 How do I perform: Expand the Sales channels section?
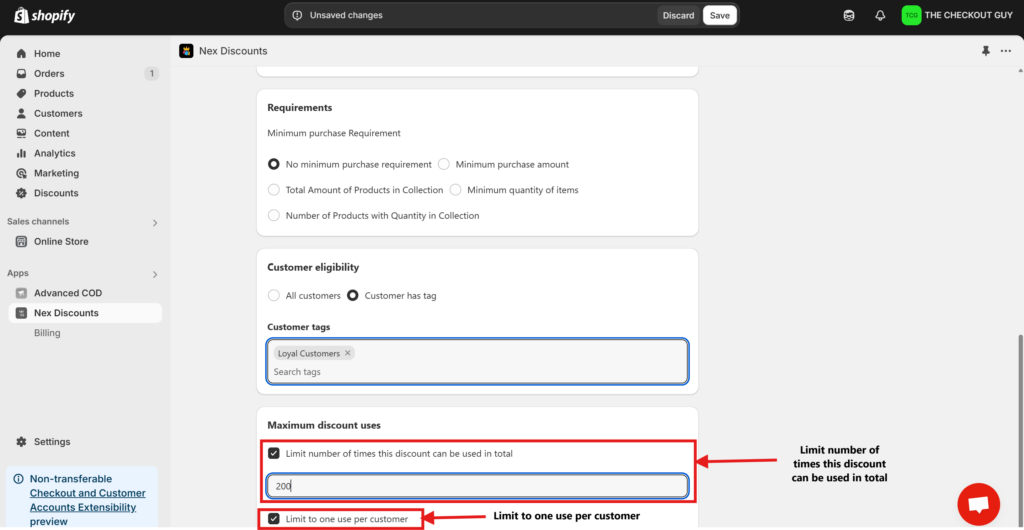(155, 222)
